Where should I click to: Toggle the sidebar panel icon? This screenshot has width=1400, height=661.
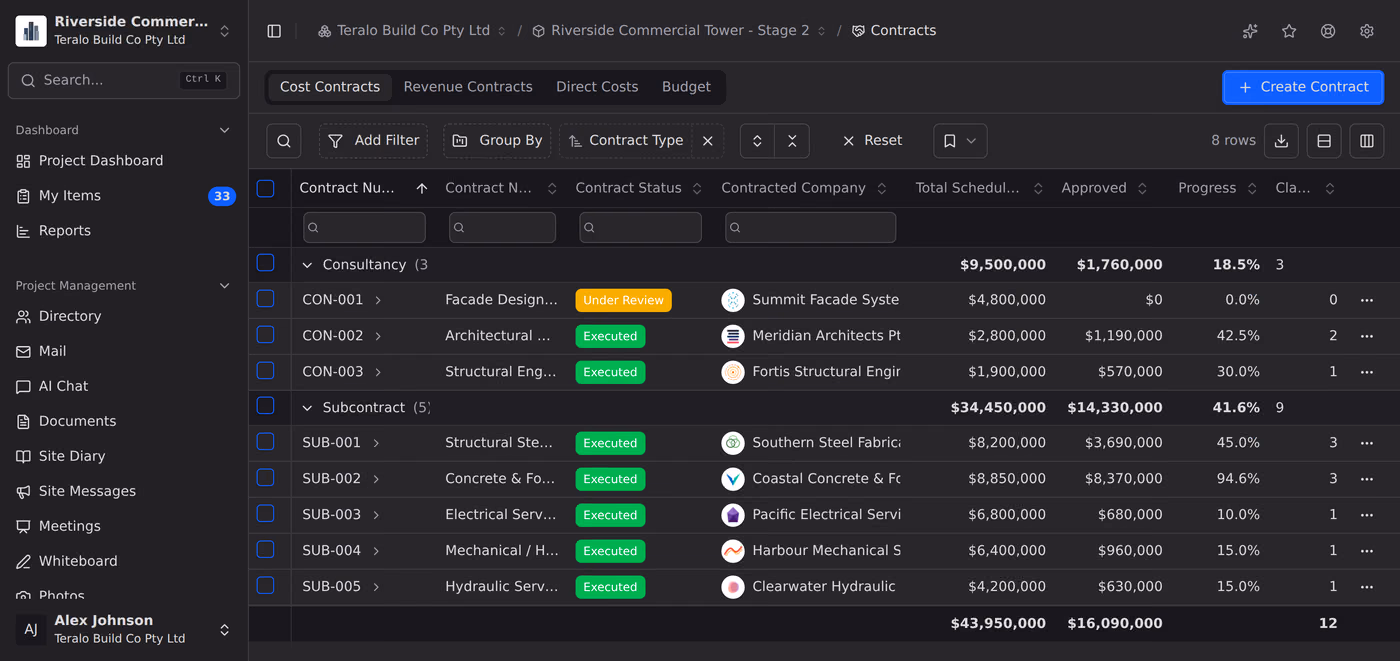click(x=274, y=31)
